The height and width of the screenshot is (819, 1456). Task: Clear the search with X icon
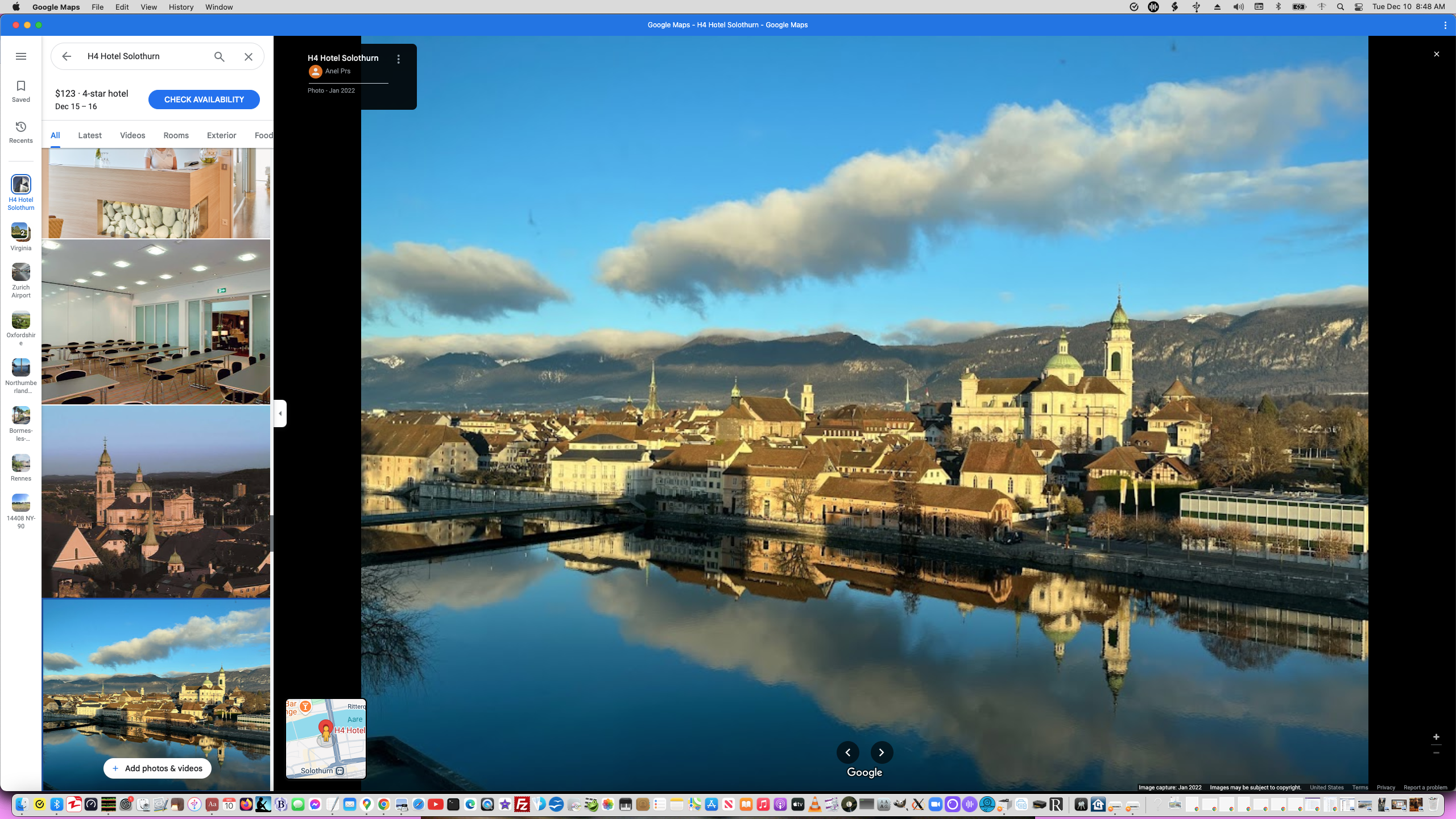(249, 56)
